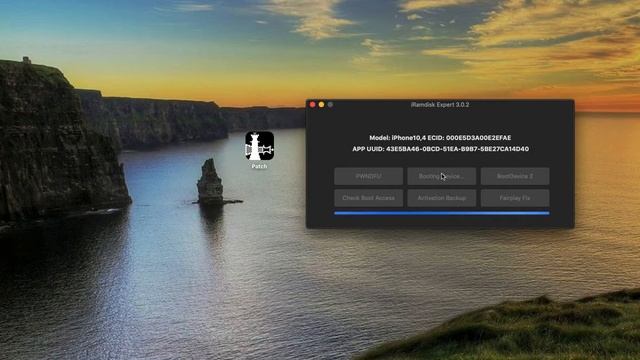640x360 pixels.
Task: Click the APP UUID text line
Action: pyautogui.click(x=440, y=149)
